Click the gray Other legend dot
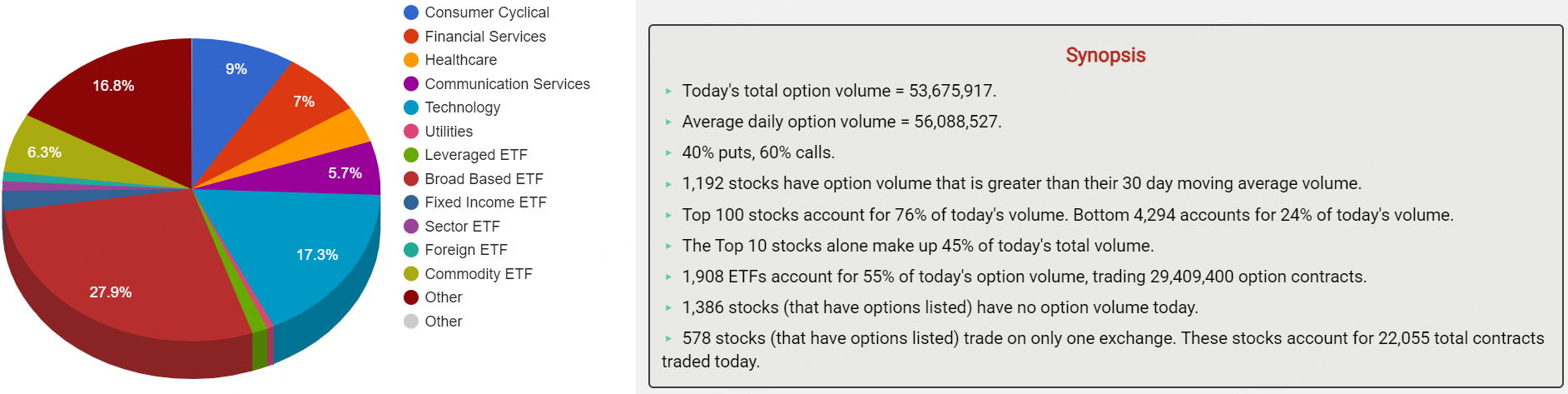1568x394 pixels. pos(411,322)
